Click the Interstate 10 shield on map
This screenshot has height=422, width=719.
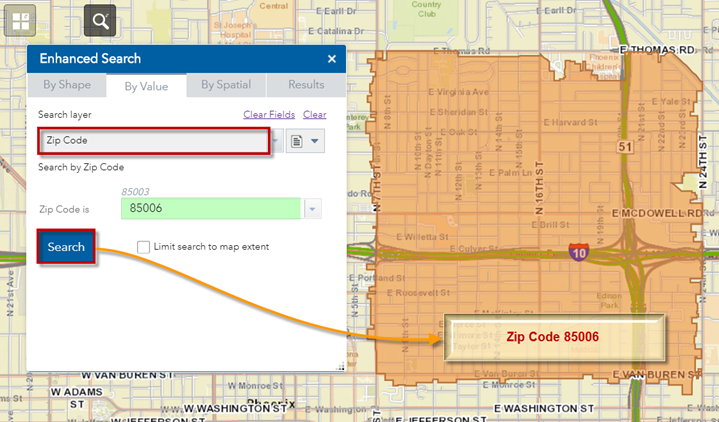578,251
